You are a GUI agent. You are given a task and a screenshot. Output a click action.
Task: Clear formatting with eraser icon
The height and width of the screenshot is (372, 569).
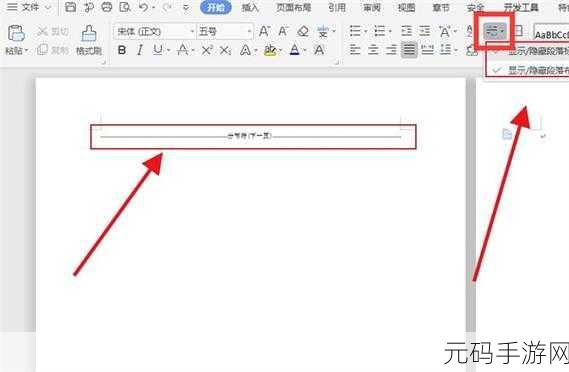303,32
